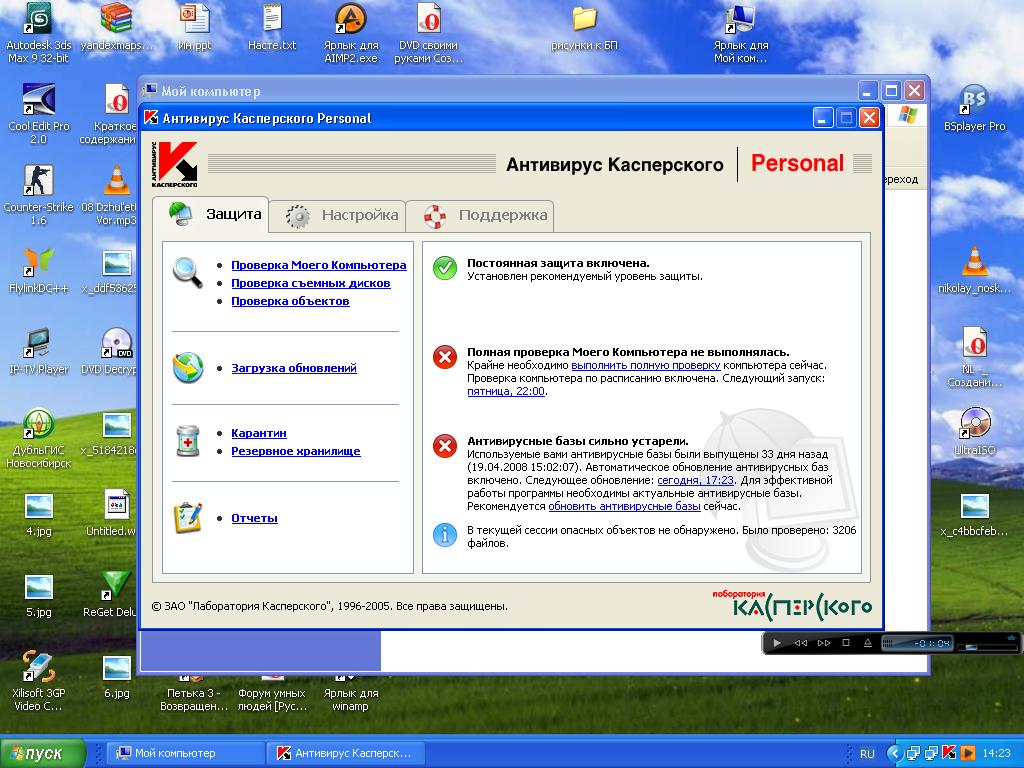Click the reports notepad icon

[187, 517]
